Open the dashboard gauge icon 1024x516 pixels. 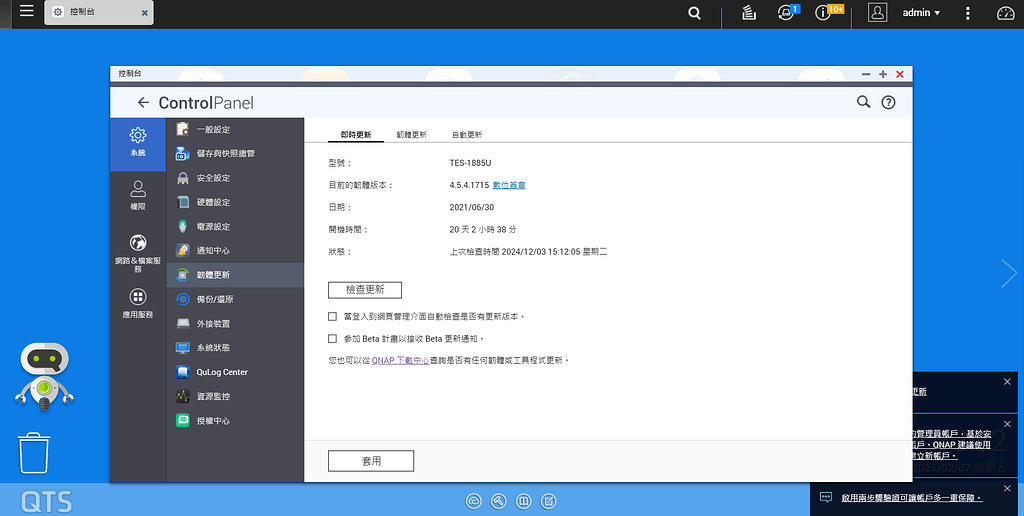tap(1006, 13)
